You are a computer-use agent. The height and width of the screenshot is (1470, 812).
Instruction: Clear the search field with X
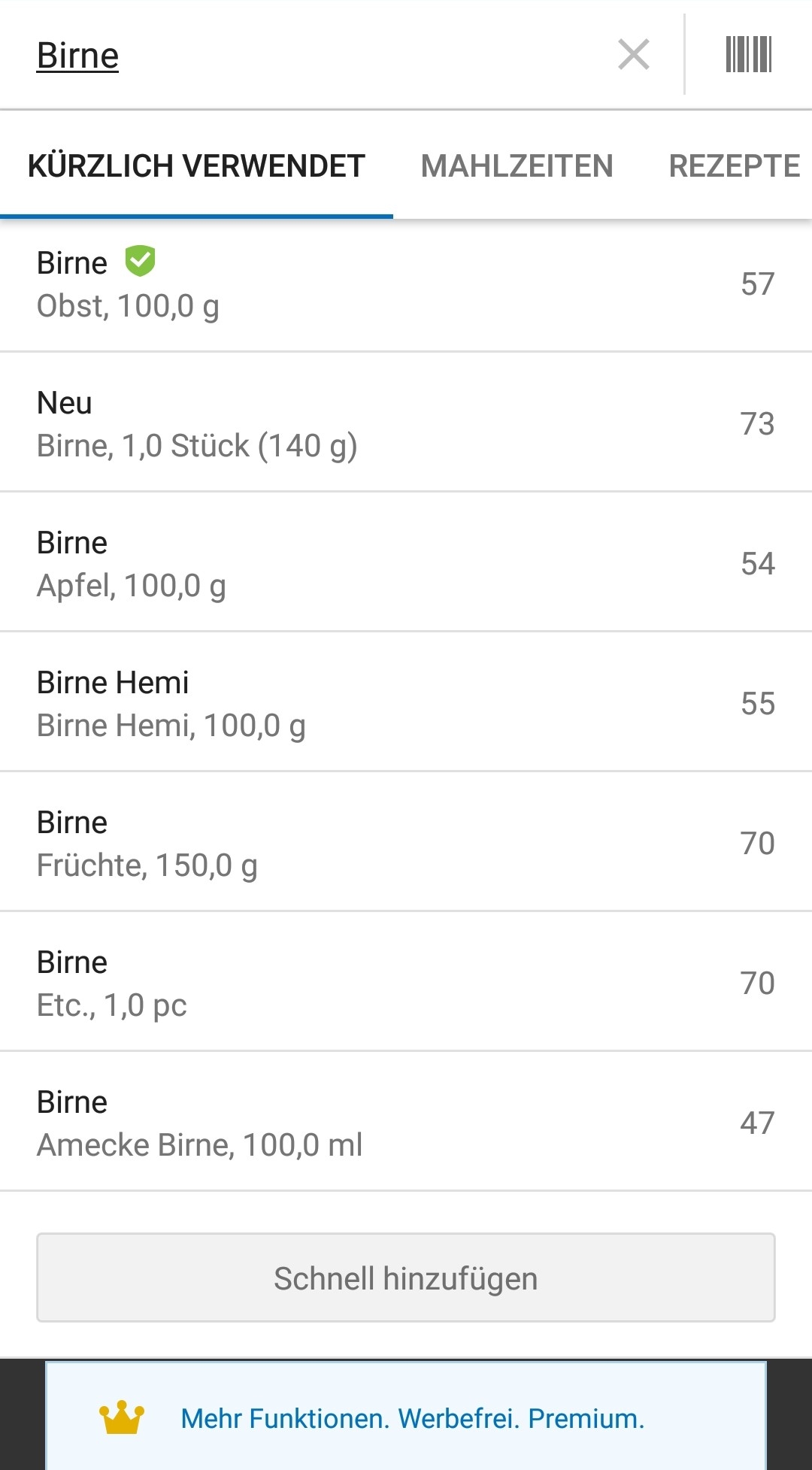tap(634, 55)
